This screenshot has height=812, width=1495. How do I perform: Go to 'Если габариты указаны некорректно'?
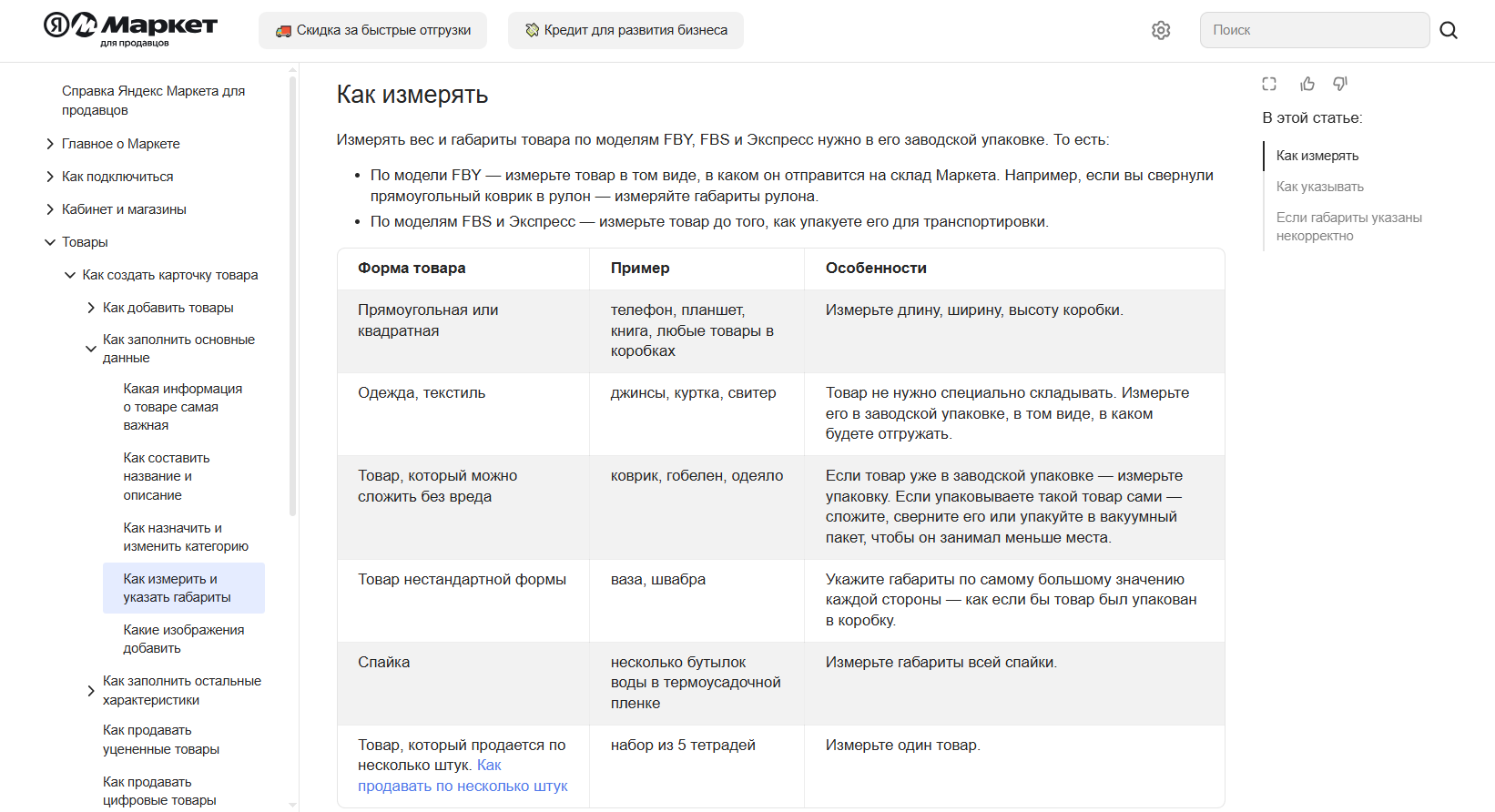1348,227
